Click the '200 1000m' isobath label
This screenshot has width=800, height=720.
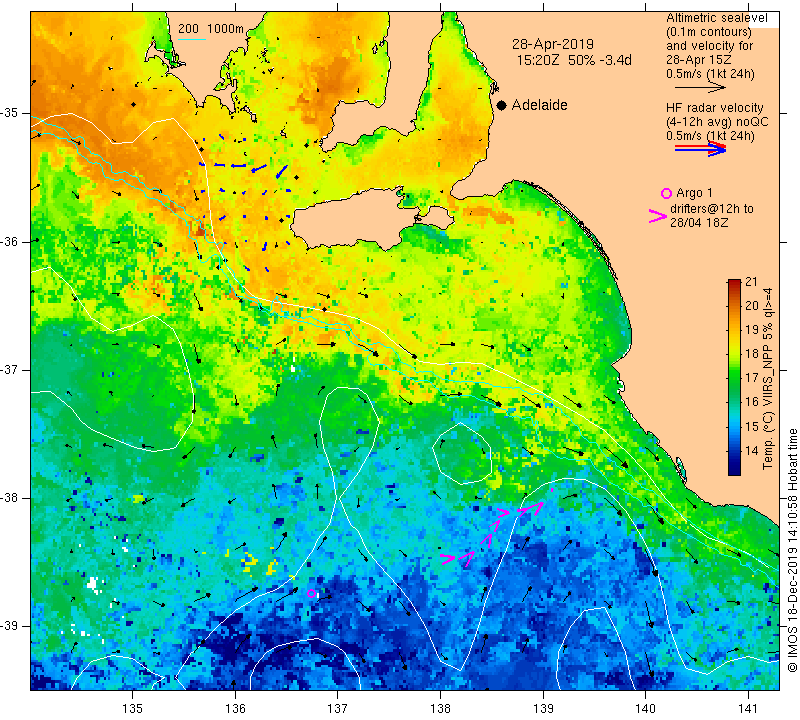click(x=211, y=29)
